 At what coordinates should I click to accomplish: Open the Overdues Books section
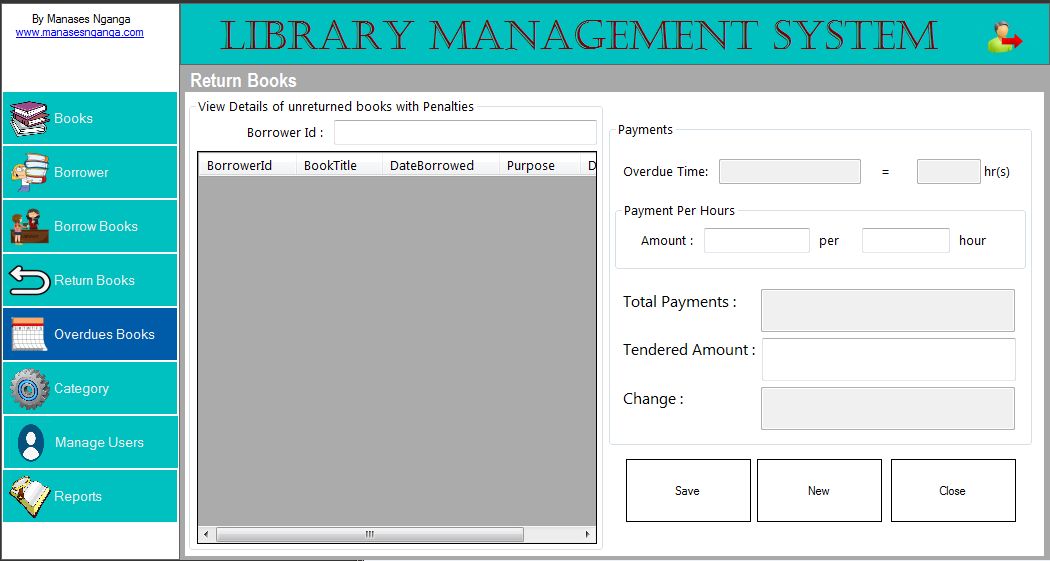[90, 334]
